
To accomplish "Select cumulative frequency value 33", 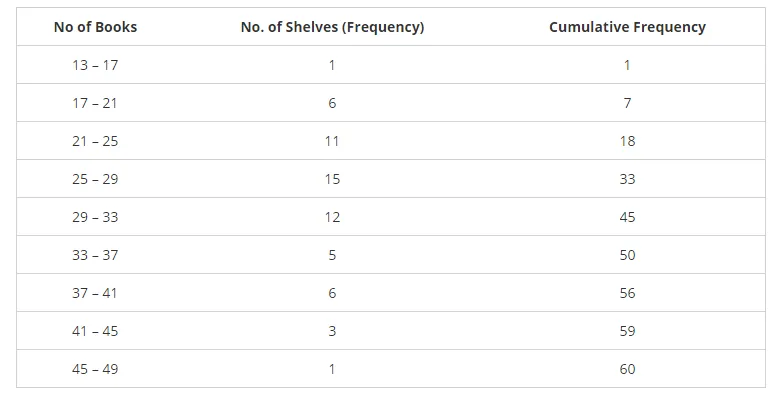I will [x=627, y=179].
